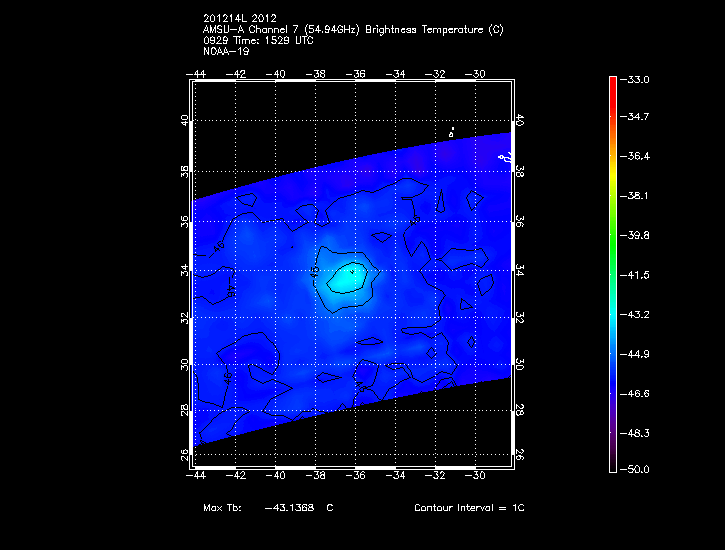Viewport: 725px width, 550px height.
Task: Click the AMSU-A Channel 7 title line
Action: pyautogui.click(x=353, y=30)
